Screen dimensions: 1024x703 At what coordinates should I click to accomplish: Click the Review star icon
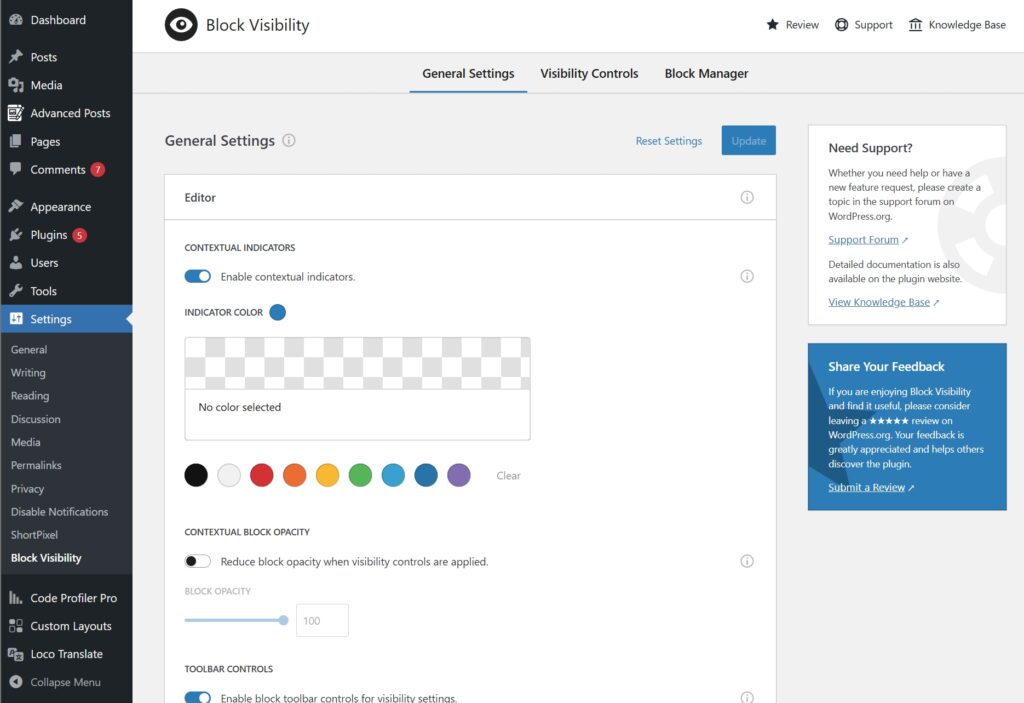pos(772,25)
